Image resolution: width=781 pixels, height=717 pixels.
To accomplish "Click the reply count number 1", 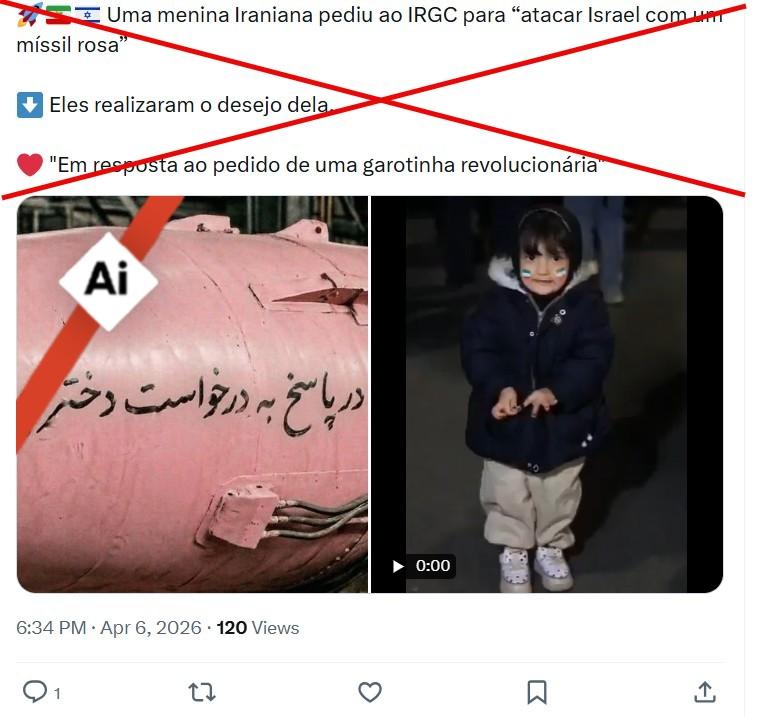I will 57,693.
